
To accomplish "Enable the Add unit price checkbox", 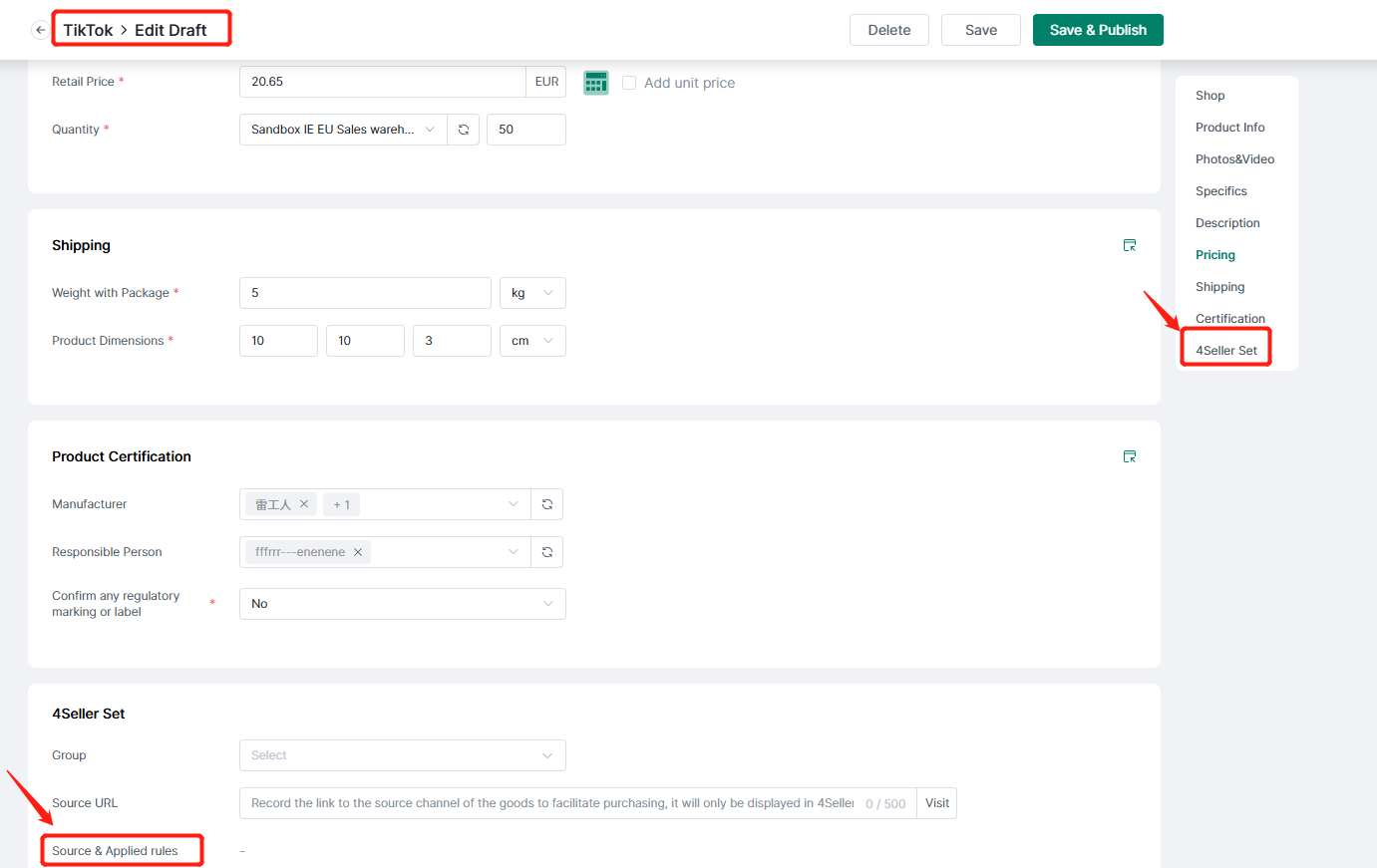I will pos(629,83).
